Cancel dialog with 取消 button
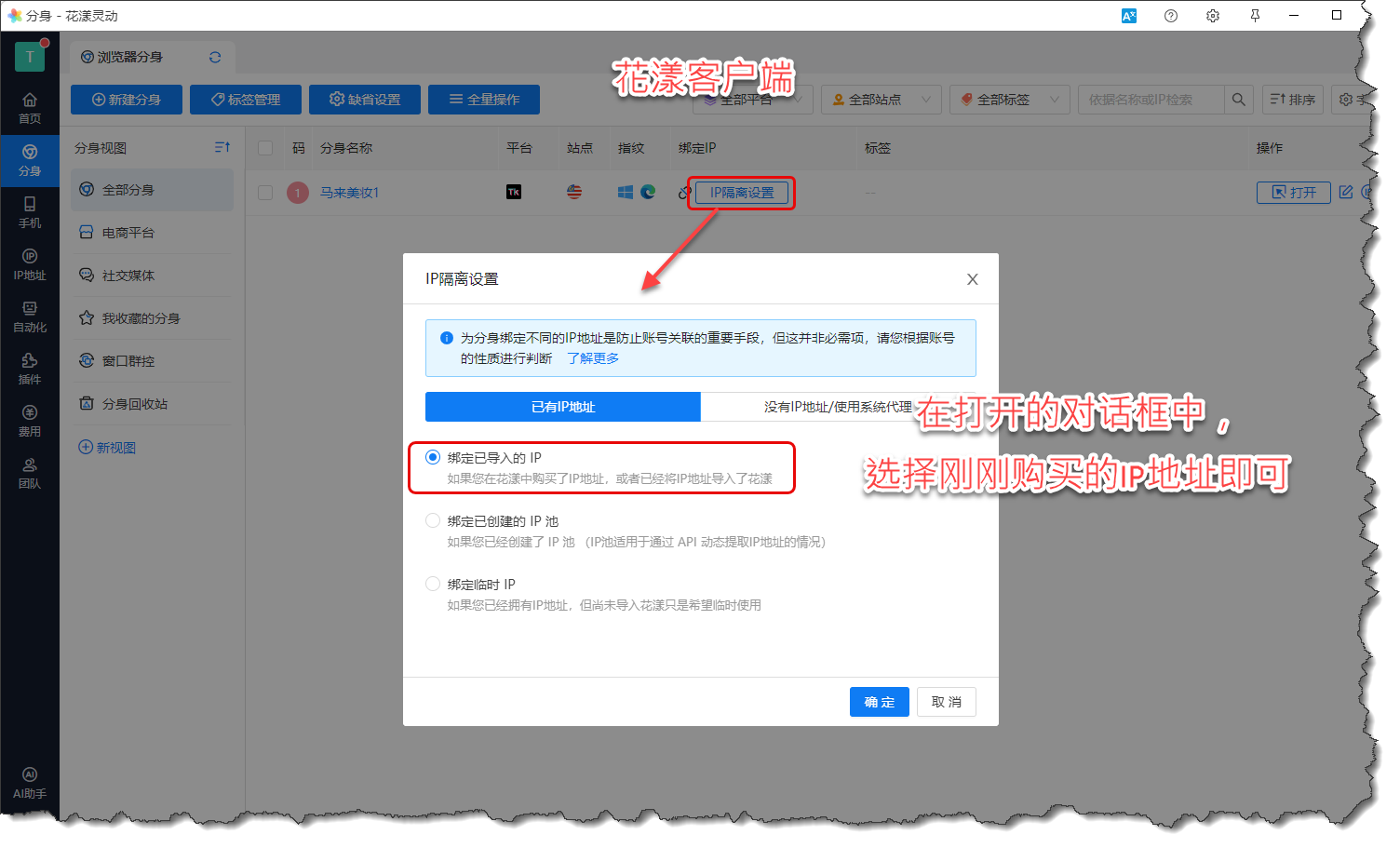This screenshot has width=1400, height=848. (947, 702)
